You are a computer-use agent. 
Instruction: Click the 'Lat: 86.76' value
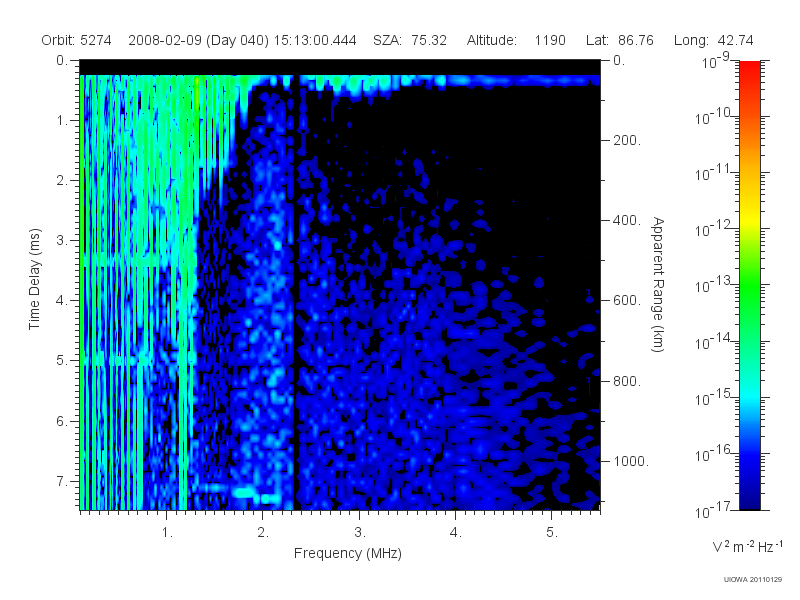coord(619,40)
